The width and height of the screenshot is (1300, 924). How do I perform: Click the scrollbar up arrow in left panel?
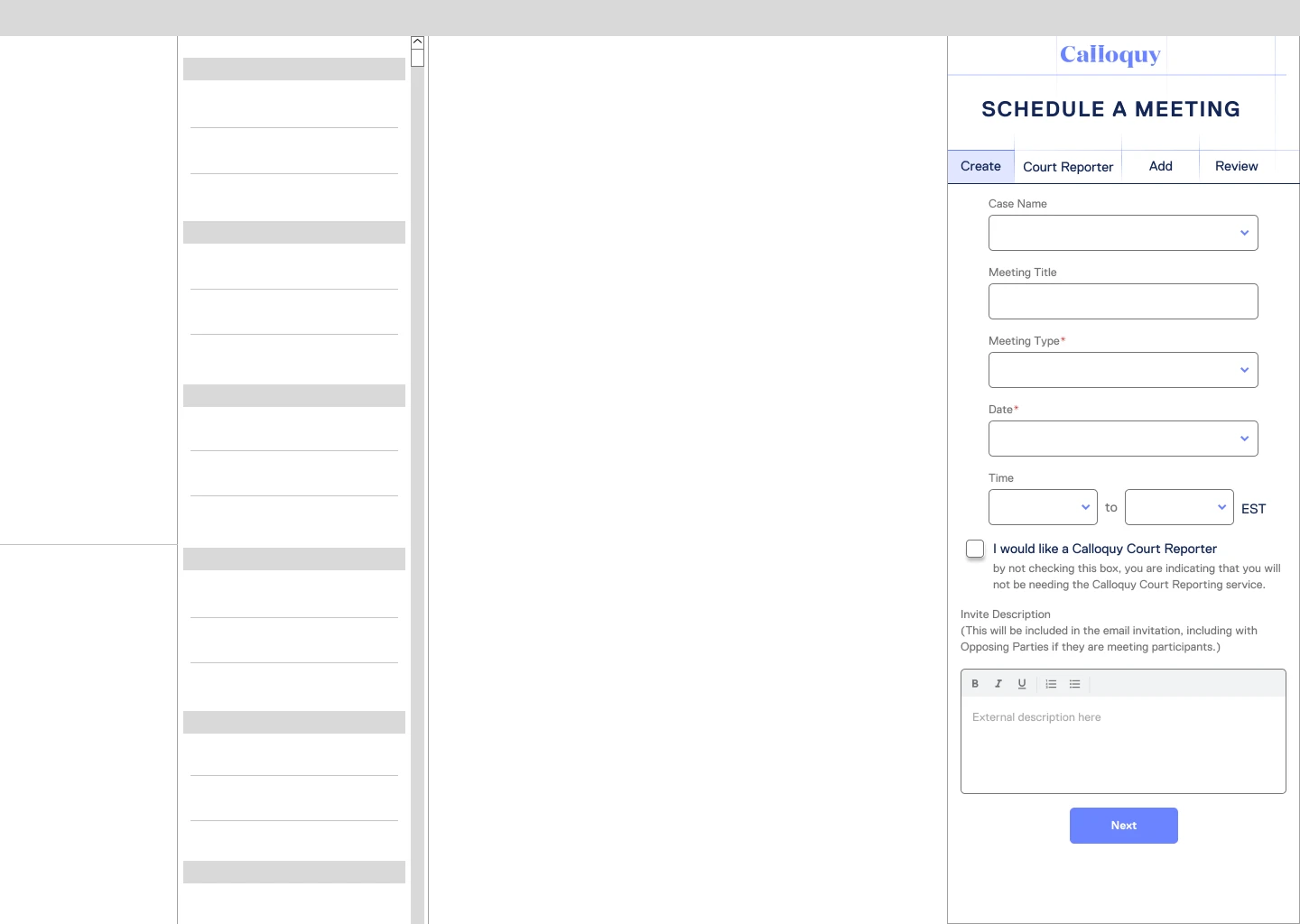[x=417, y=42]
